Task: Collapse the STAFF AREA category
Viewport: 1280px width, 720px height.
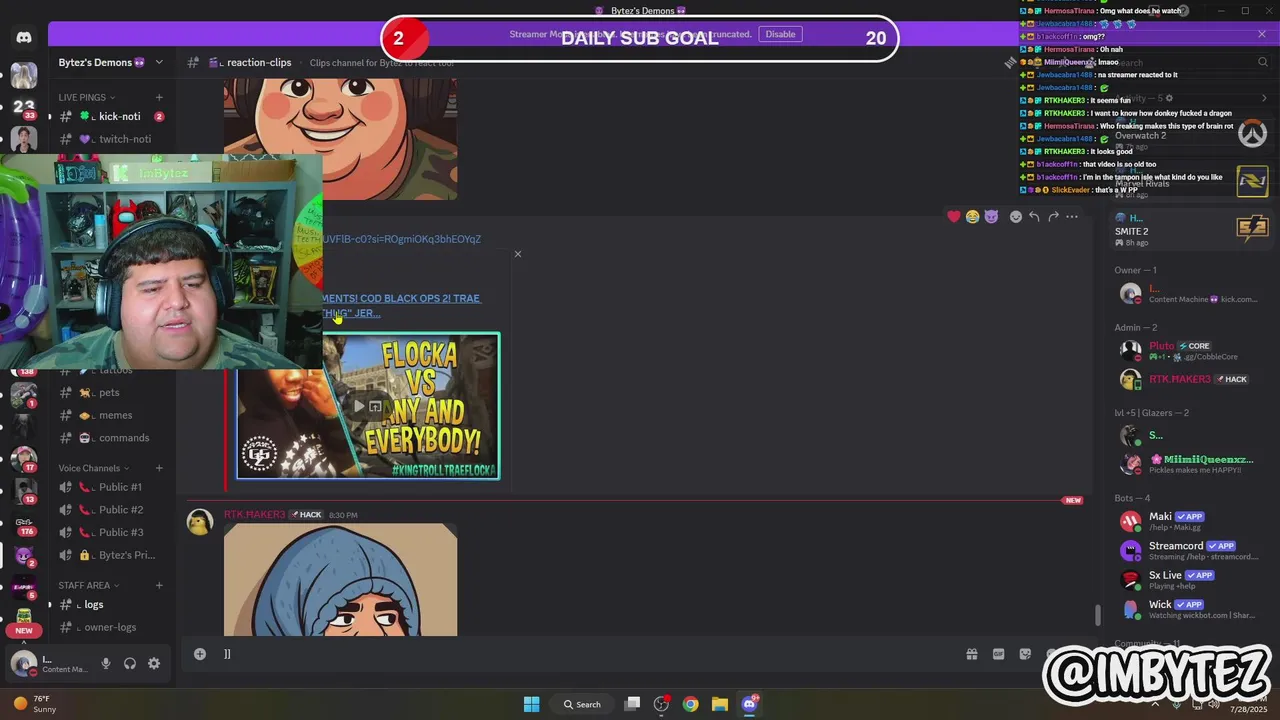Action: tap(88, 585)
